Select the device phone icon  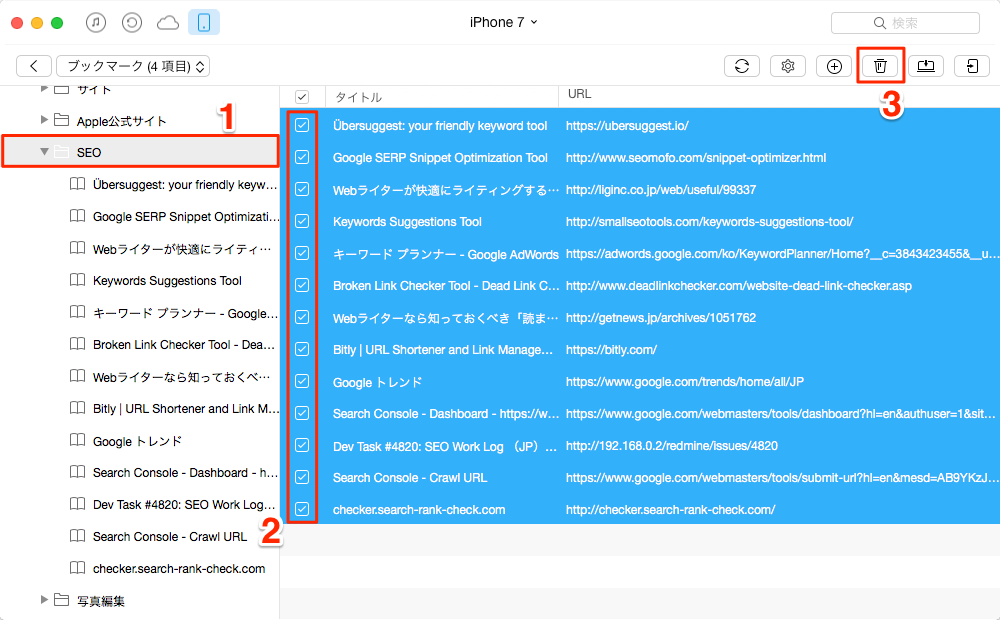pyautogui.click(x=204, y=23)
